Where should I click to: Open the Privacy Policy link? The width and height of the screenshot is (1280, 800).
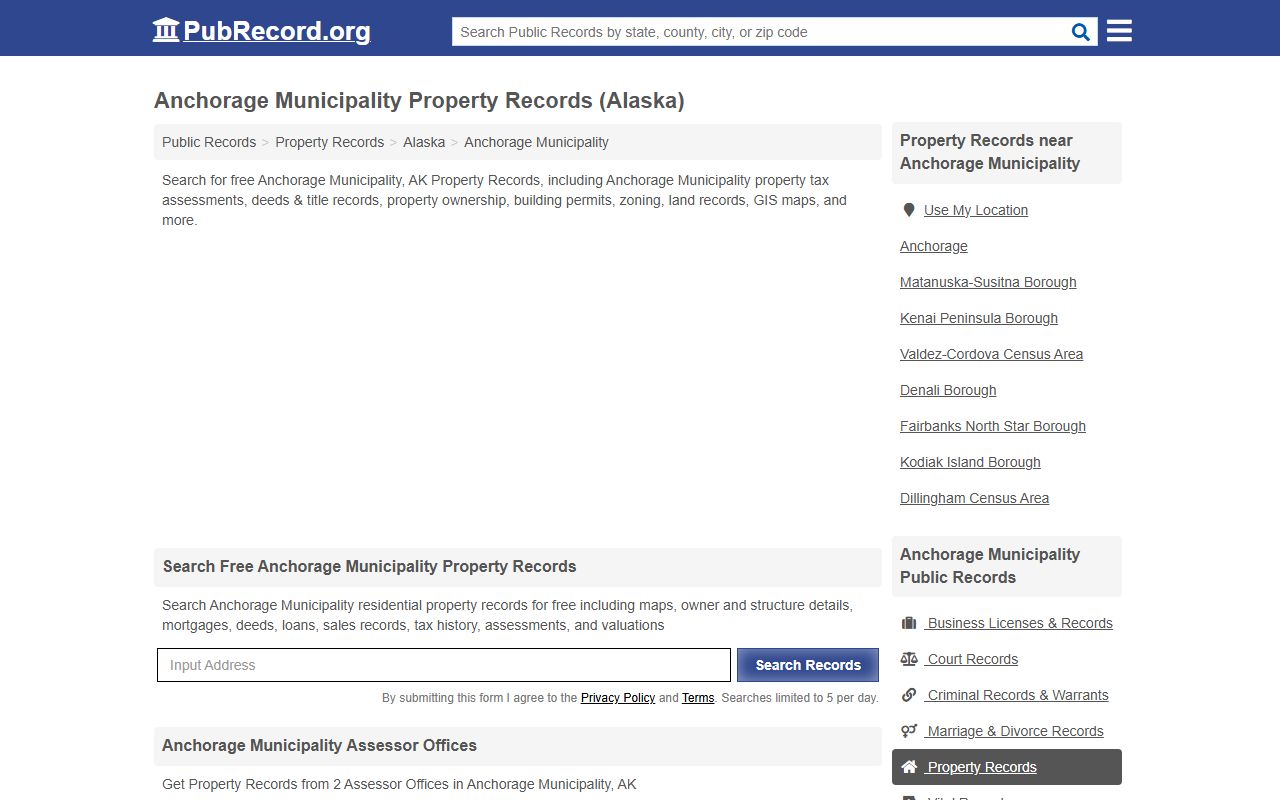(x=618, y=698)
